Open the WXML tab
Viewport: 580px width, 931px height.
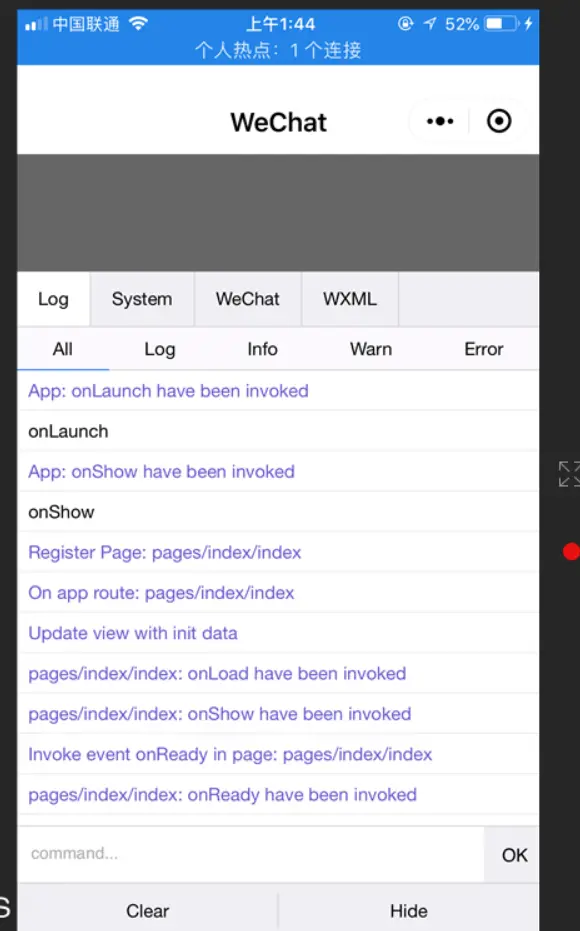click(350, 299)
